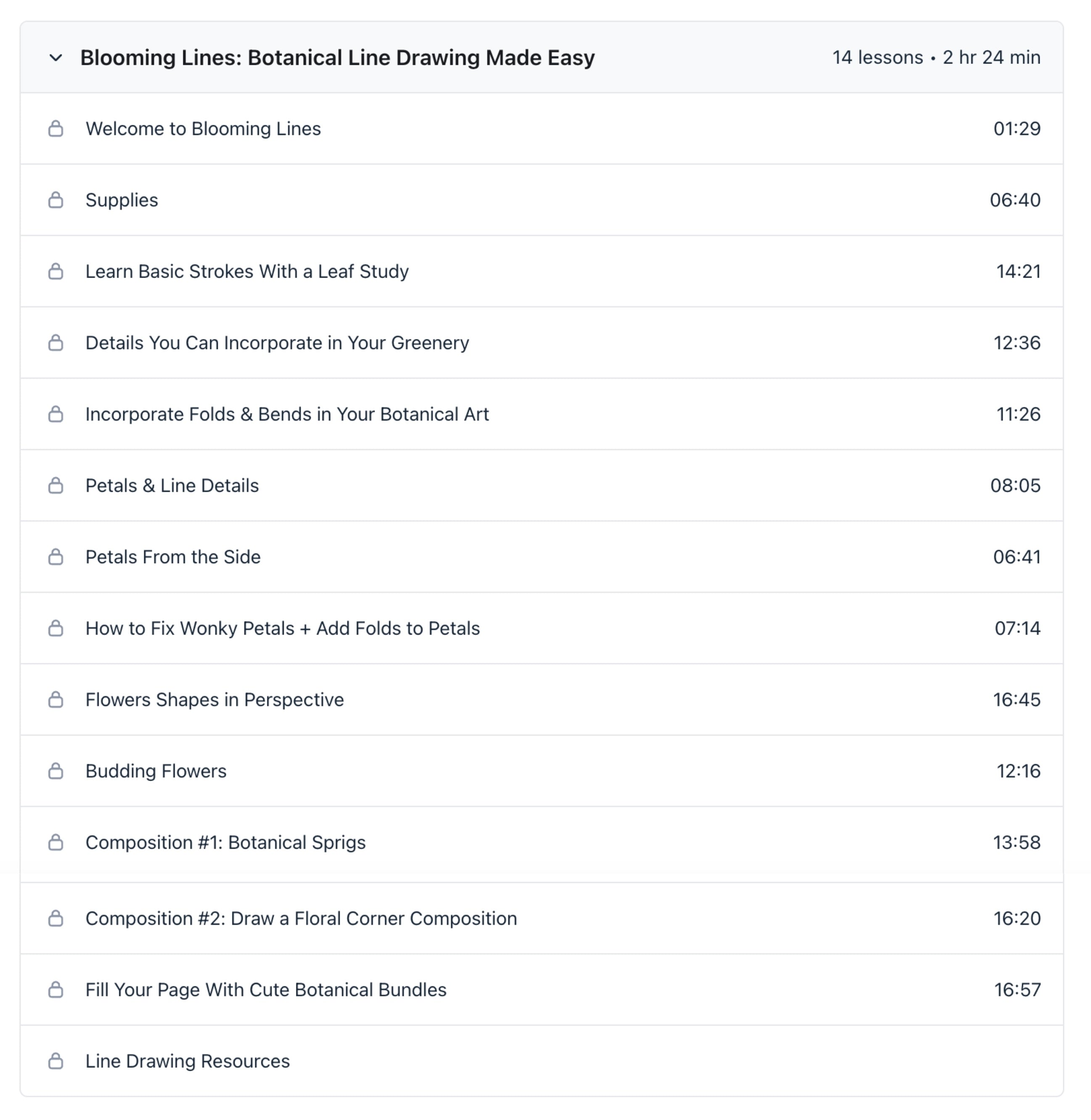This screenshot has width=1091, height=1120.
Task: Click the Blooming Lines course title heading
Action: pos(338,58)
